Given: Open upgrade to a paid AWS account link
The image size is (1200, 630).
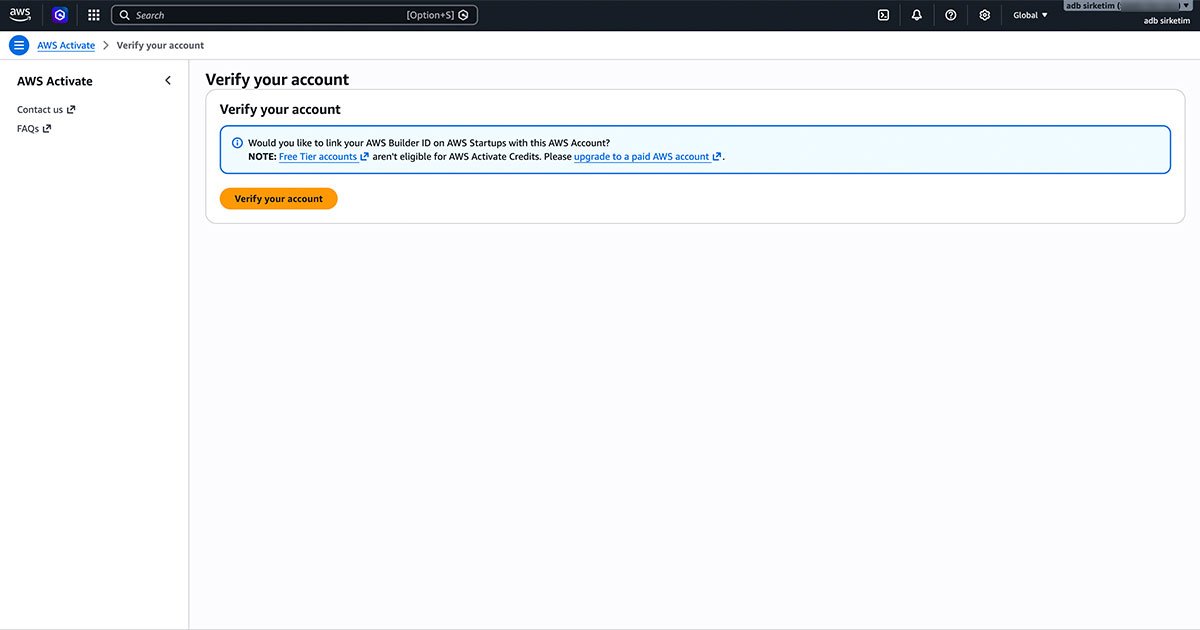Looking at the screenshot, I should tap(648, 157).
